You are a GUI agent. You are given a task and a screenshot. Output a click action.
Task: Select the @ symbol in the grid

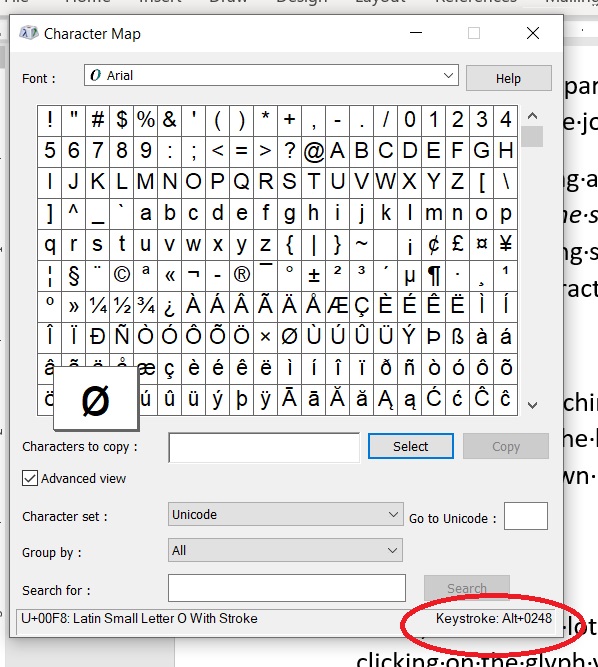pyautogui.click(x=313, y=151)
